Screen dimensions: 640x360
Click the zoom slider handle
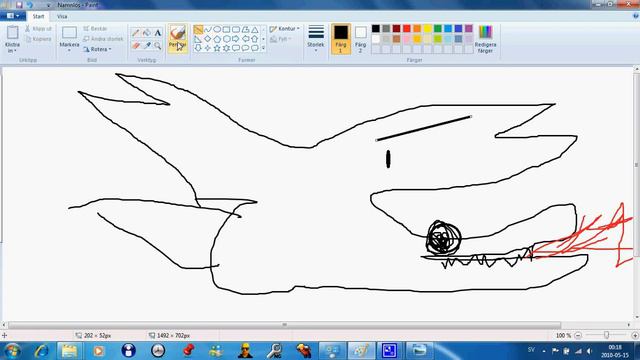point(607,335)
